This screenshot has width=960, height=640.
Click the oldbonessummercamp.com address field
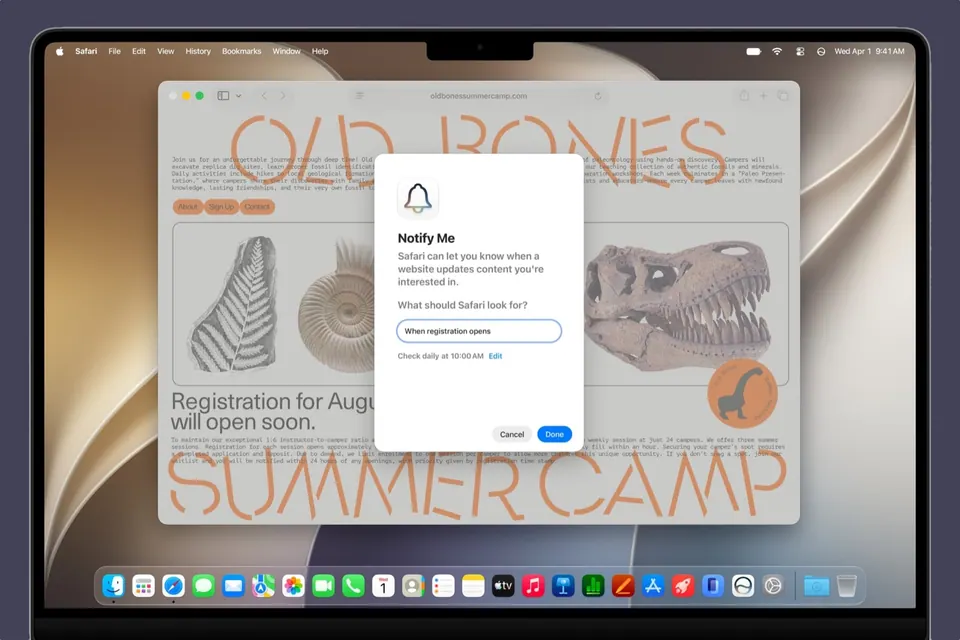479,96
